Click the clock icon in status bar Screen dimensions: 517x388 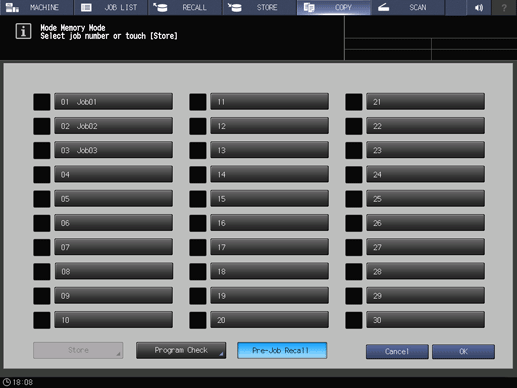pyautogui.click(x=7, y=382)
